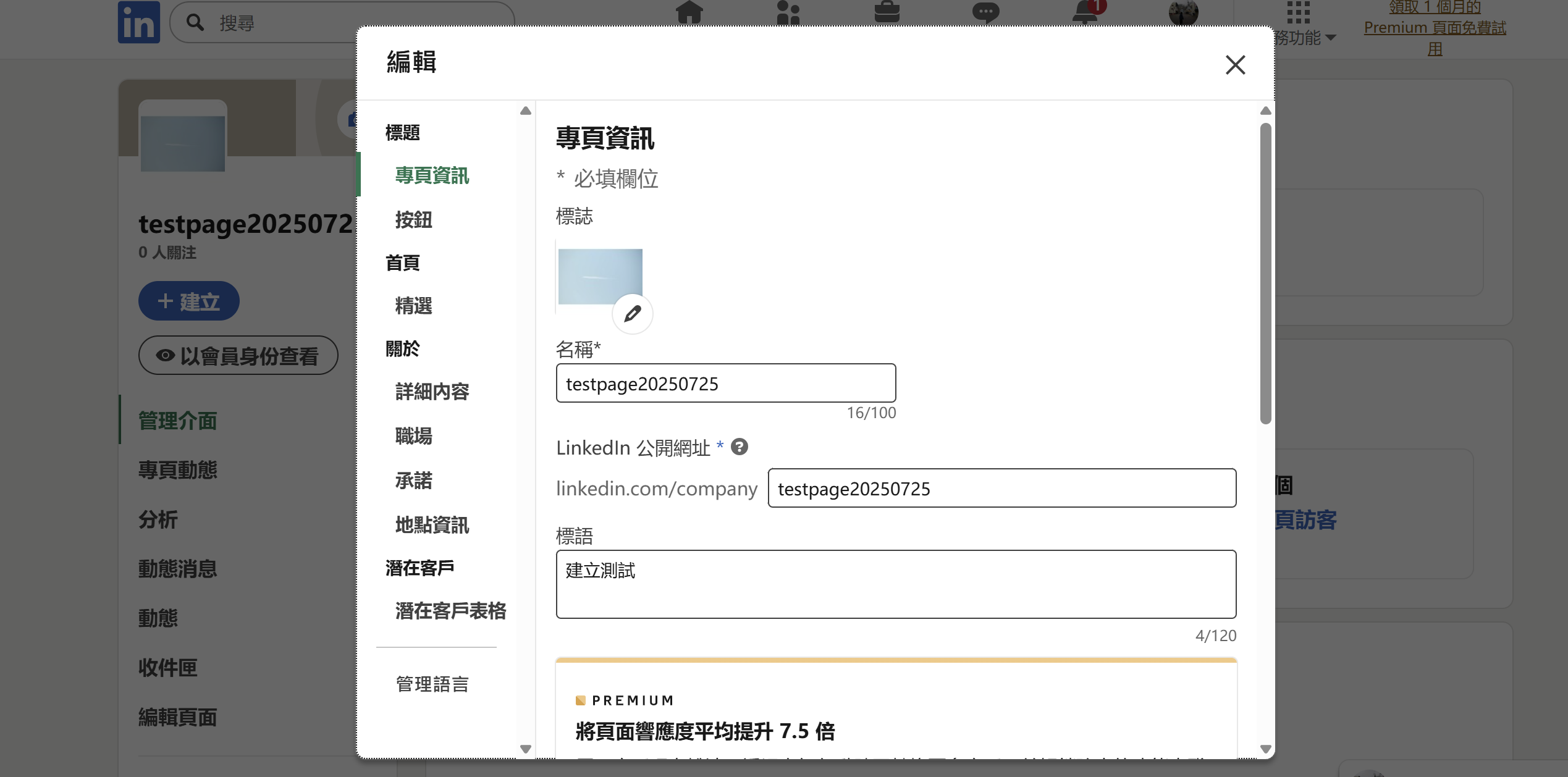The image size is (1568, 777).
Task: Click the 名稱 input field
Action: [725, 383]
